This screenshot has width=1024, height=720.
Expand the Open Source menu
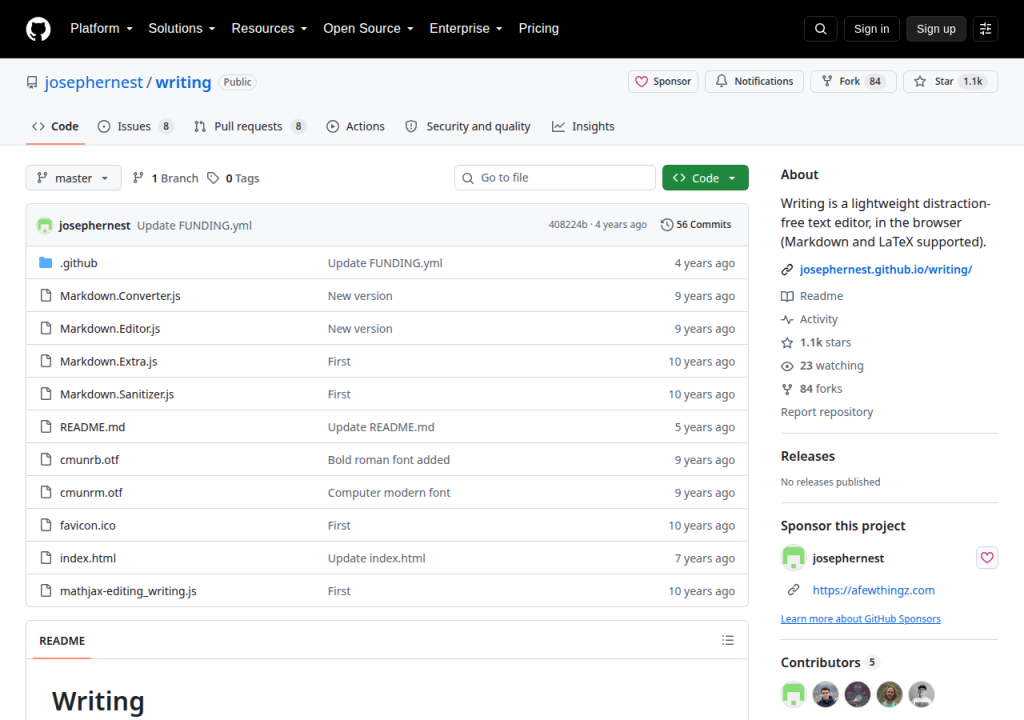[x=368, y=29]
